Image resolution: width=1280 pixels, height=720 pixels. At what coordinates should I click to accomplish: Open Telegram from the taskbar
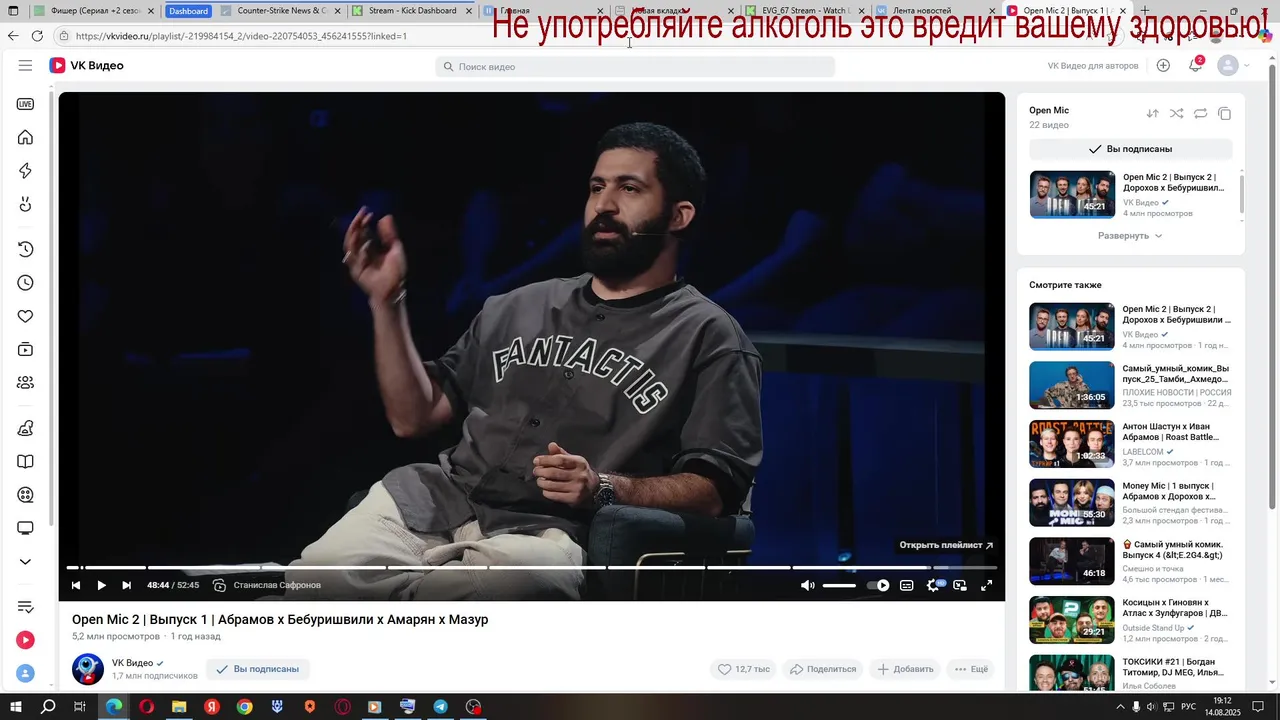pyautogui.click(x=440, y=707)
